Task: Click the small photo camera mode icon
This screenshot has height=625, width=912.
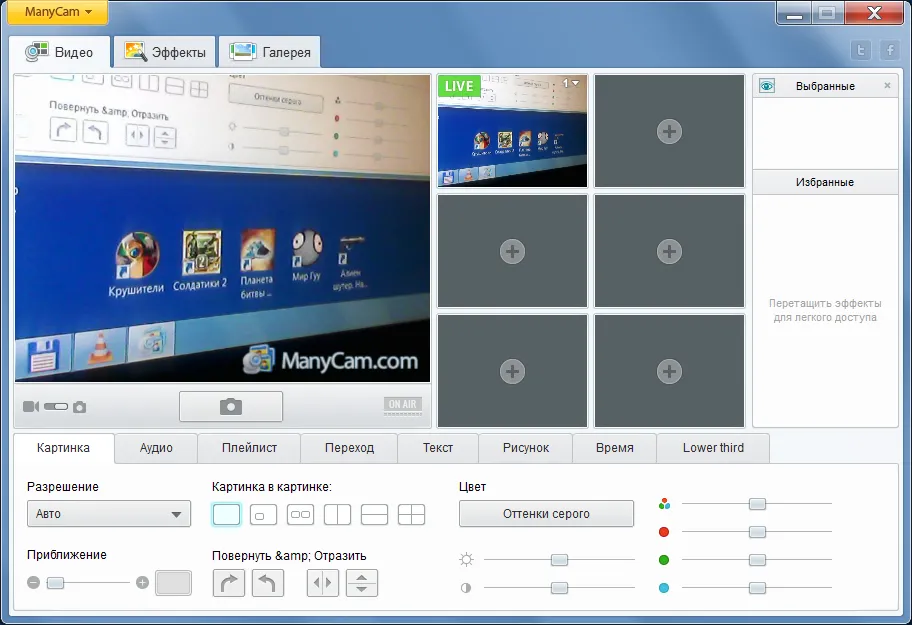Action: click(80, 407)
